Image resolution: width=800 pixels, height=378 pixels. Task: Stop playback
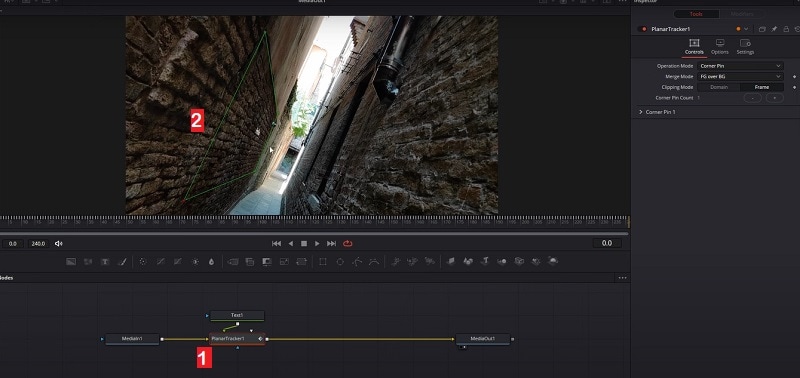pos(304,244)
